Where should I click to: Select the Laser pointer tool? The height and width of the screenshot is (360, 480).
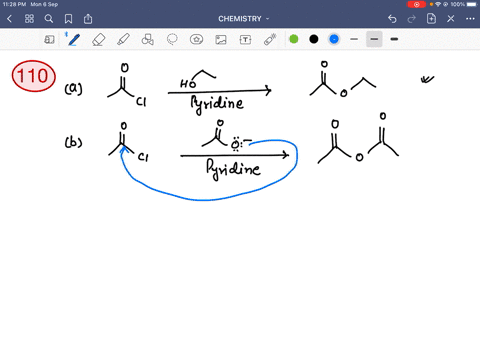(x=270, y=39)
